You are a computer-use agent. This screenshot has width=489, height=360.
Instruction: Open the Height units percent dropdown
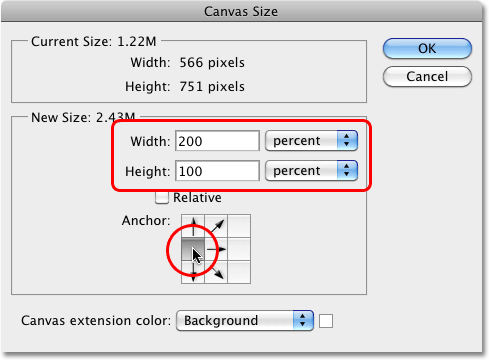coord(311,171)
